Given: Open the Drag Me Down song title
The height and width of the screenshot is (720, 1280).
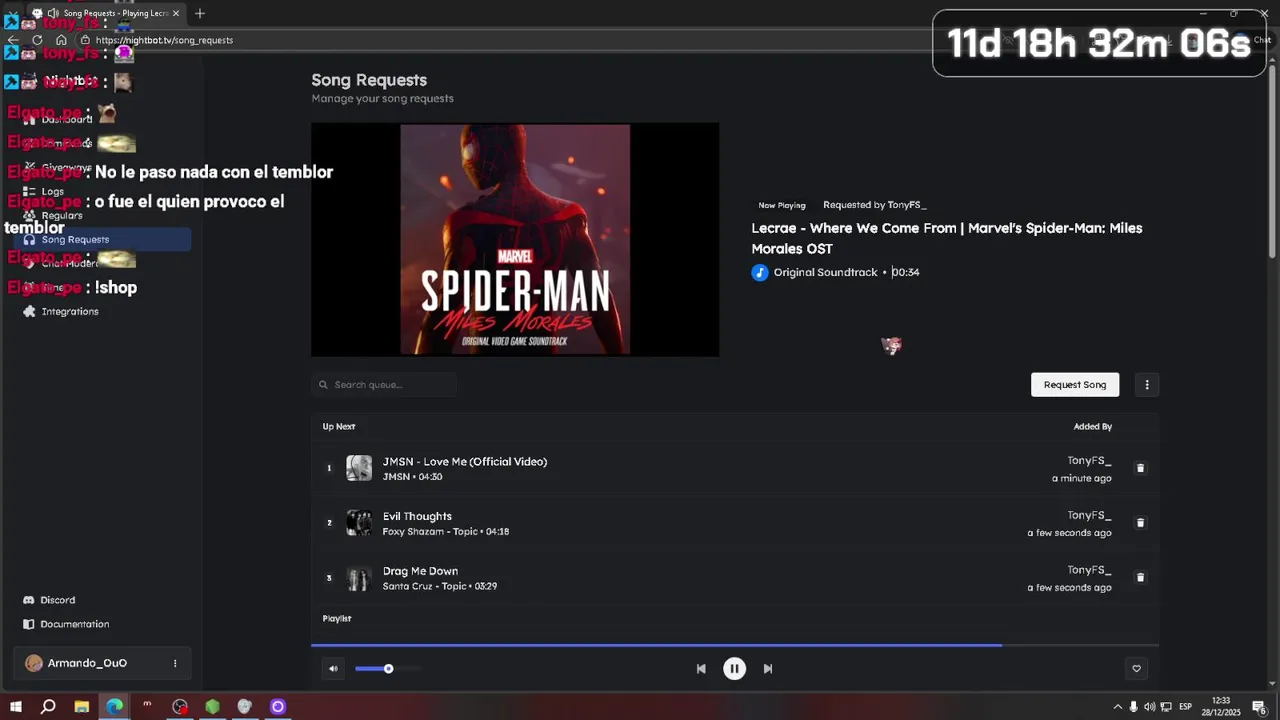Looking at the screenshot, I should (420, 572).
